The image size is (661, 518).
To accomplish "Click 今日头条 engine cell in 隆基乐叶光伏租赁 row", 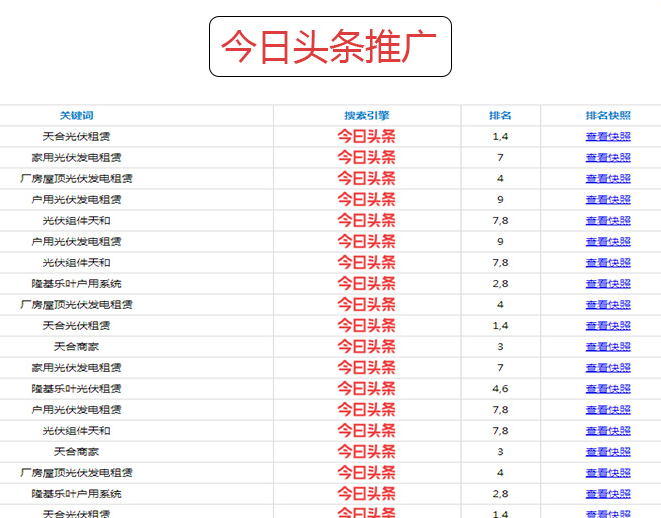I will (x=366, y=389).
